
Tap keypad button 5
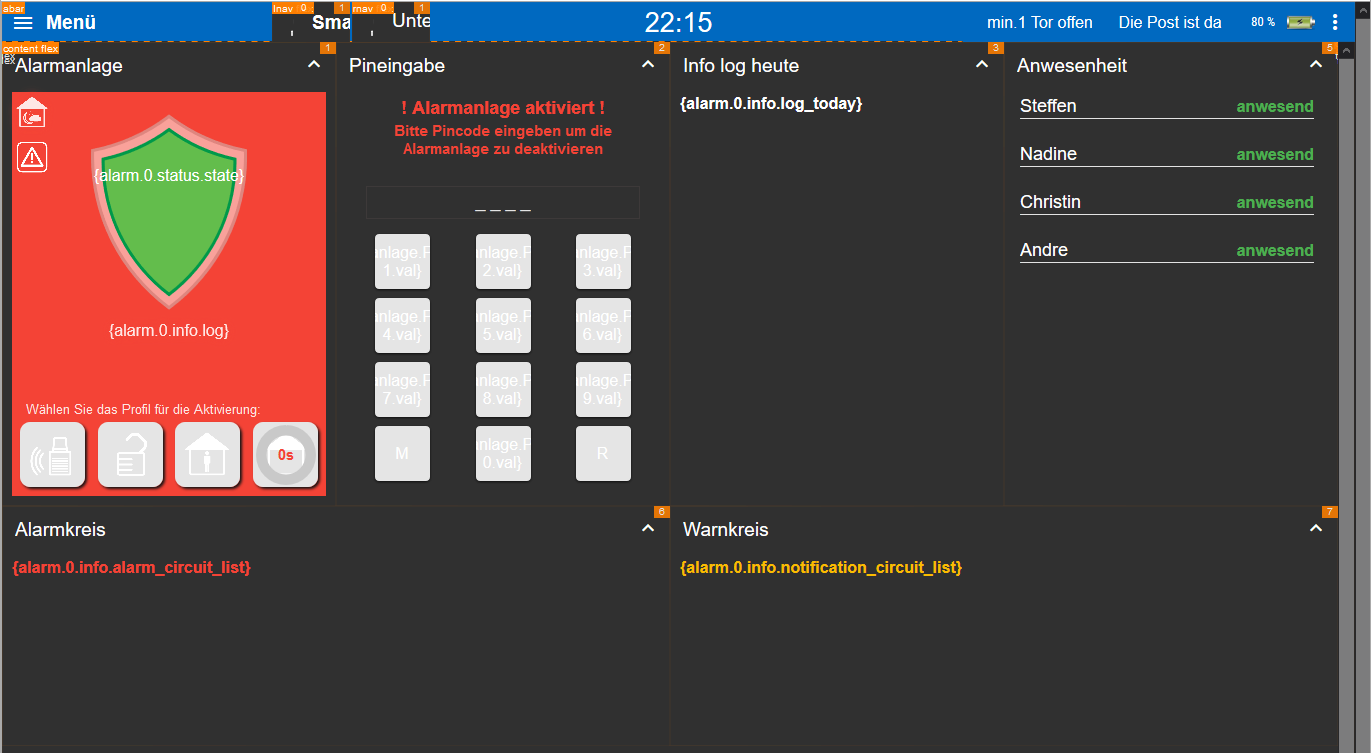(x=503, y=326)
